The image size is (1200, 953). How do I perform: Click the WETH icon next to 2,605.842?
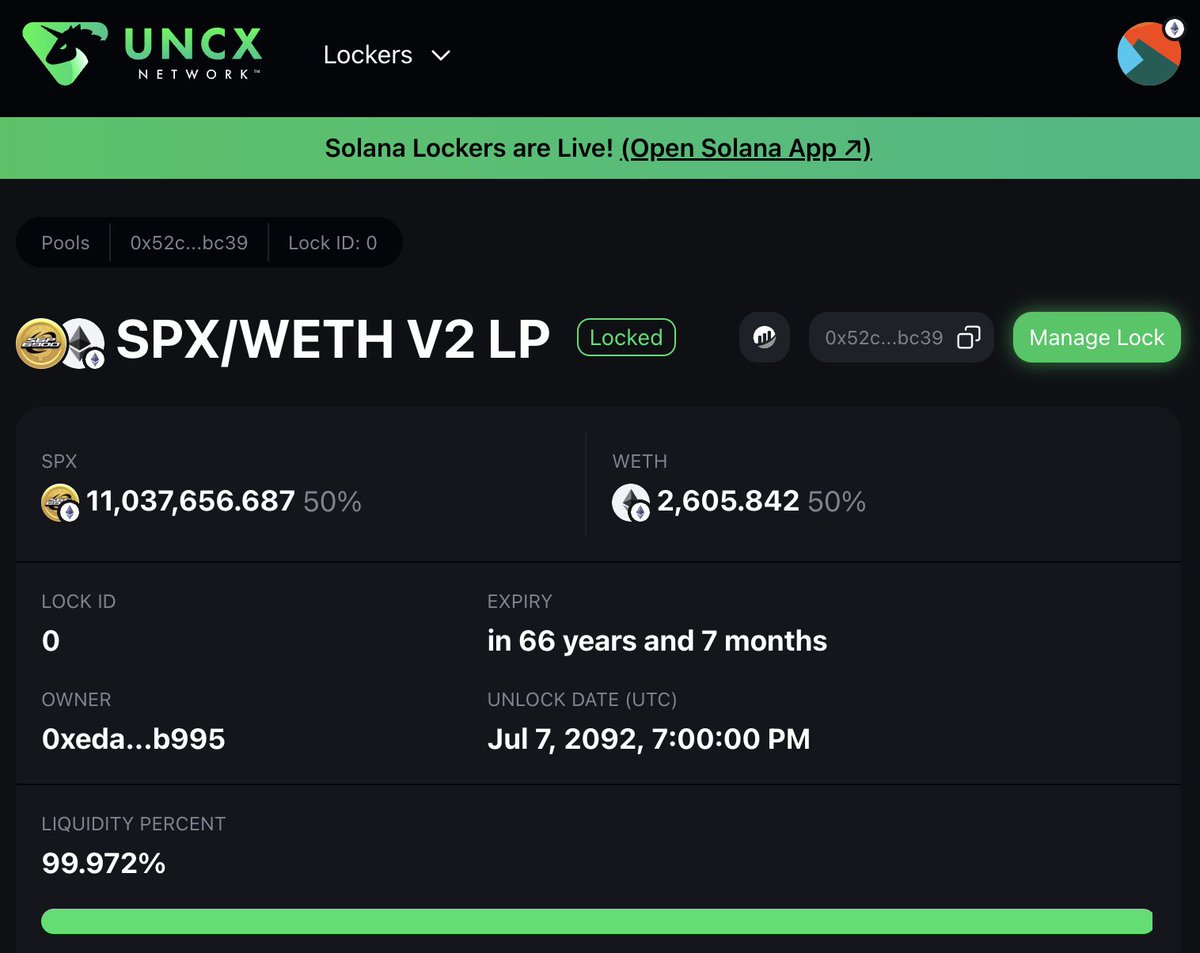tap(631, 502)
